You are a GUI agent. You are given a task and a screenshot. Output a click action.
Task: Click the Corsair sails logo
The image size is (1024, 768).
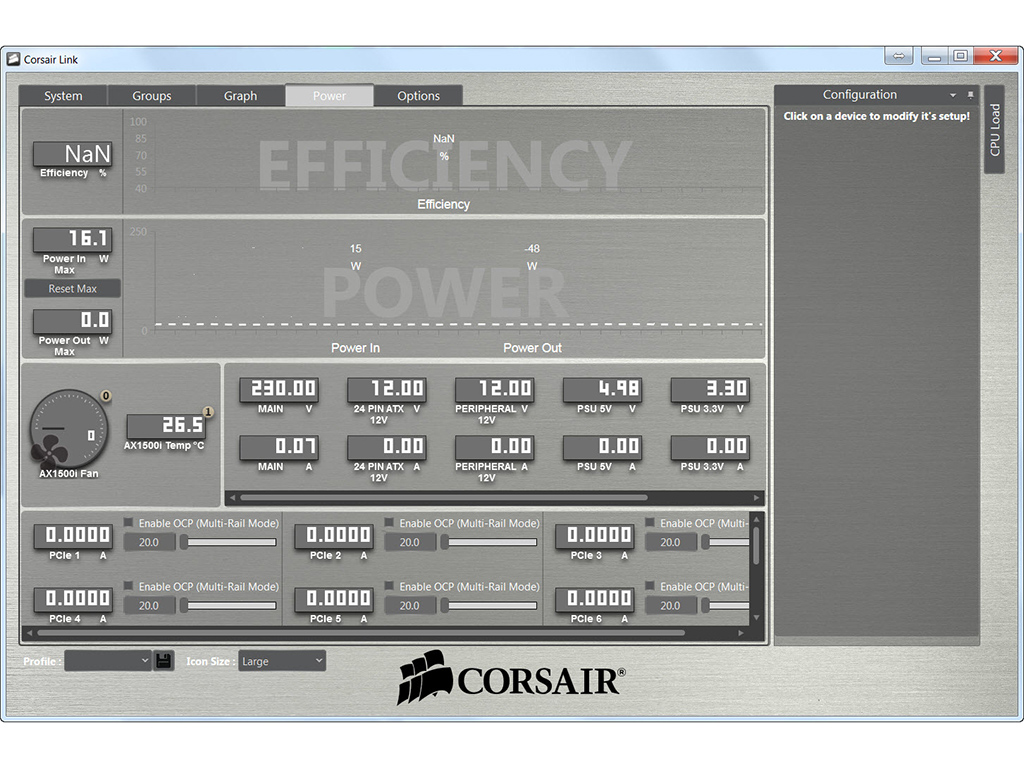click(424, 678)
